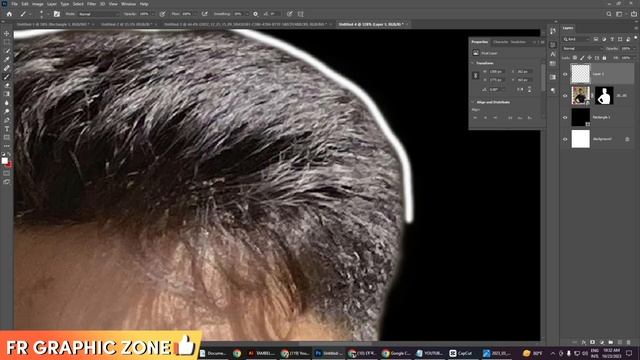Open the Window menu

pos(128,4)
